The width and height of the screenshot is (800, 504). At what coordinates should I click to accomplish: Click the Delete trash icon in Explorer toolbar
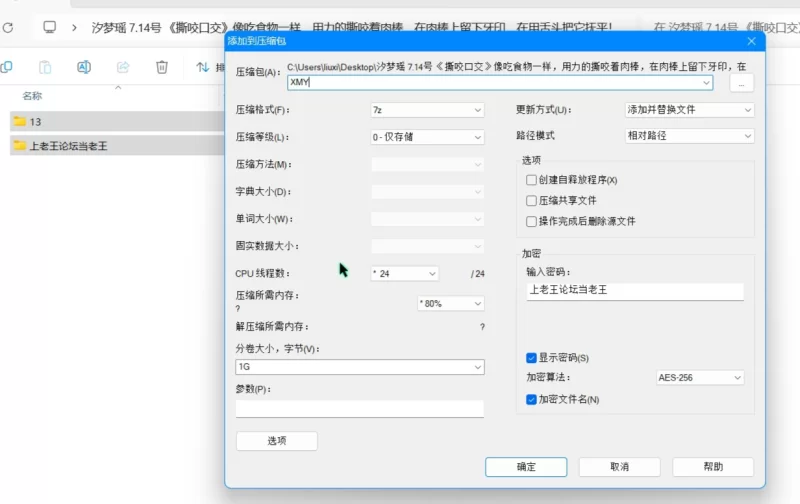tap(162, 67)
